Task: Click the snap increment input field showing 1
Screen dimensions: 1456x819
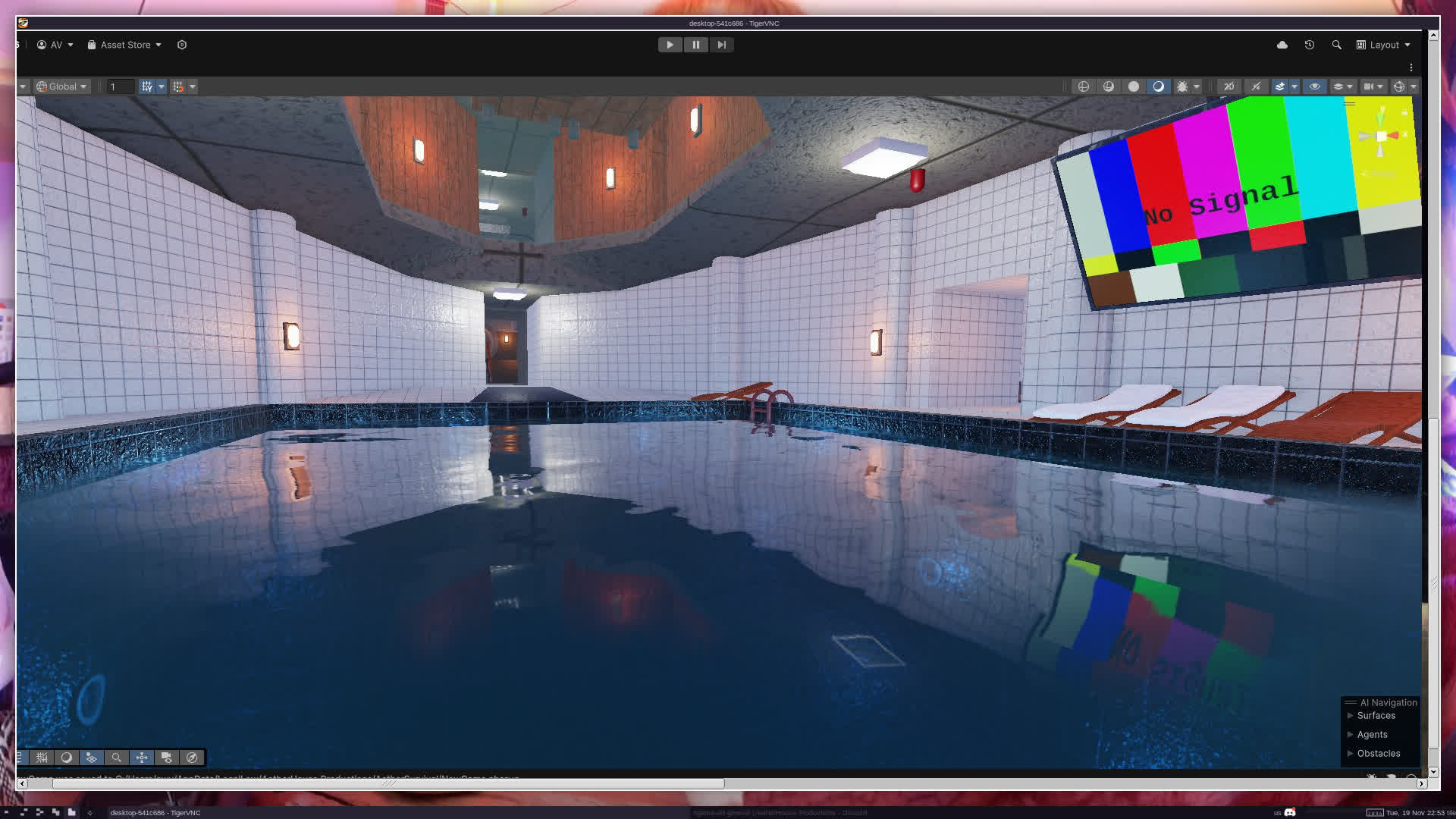Action: [x=120, y=86]
